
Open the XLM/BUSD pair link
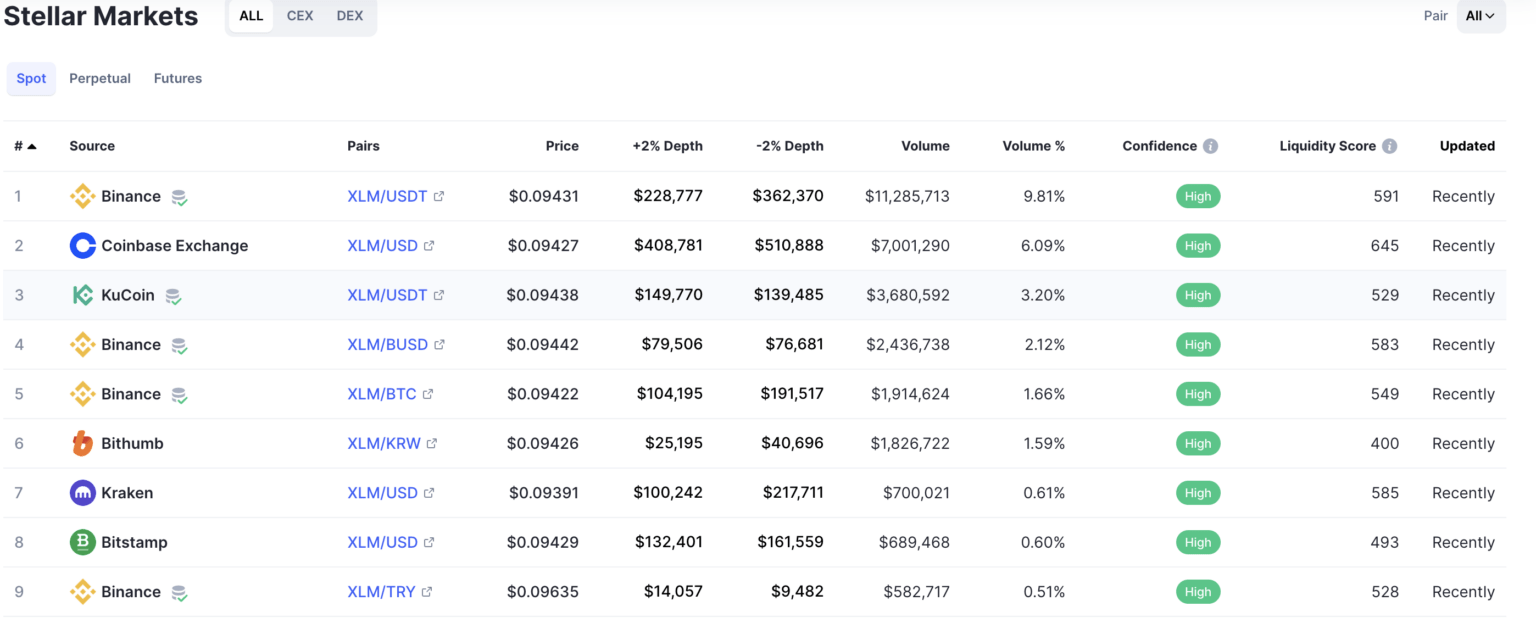tap(388, 345)
